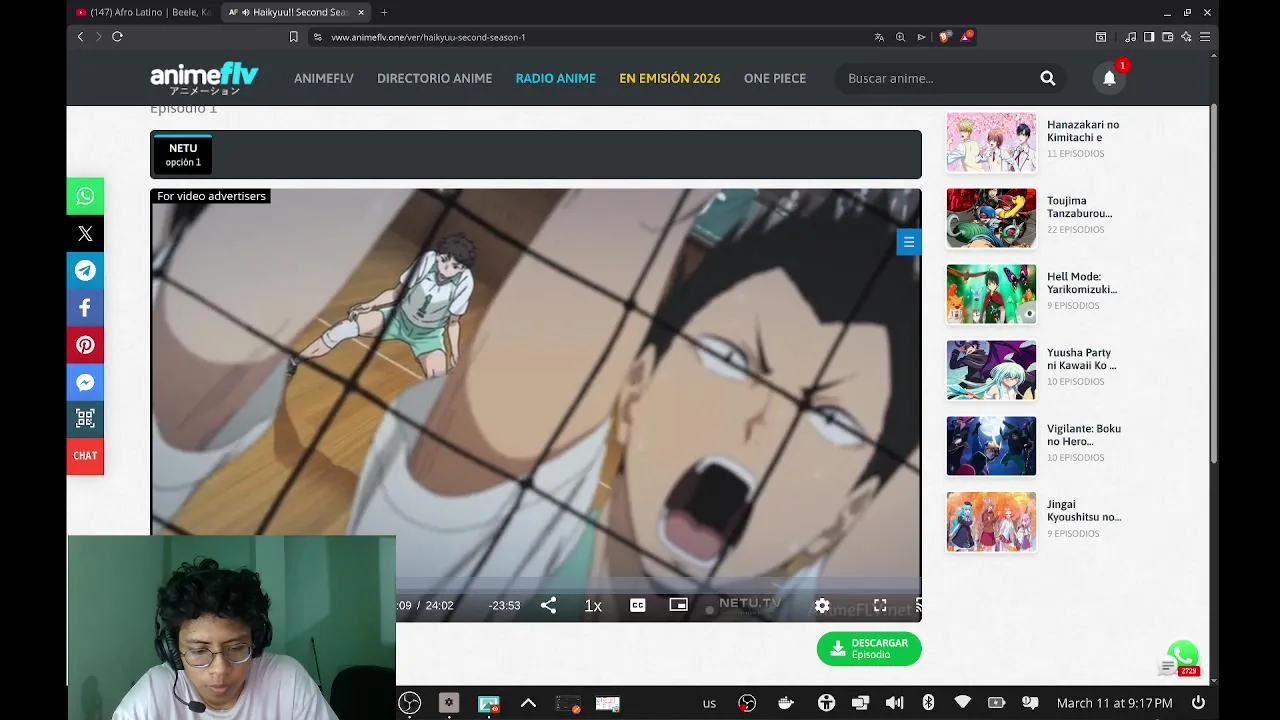Screen dimensions: 1280x720
Task: Open zoom magnifier icon in address bar
Action: point(900,37)
